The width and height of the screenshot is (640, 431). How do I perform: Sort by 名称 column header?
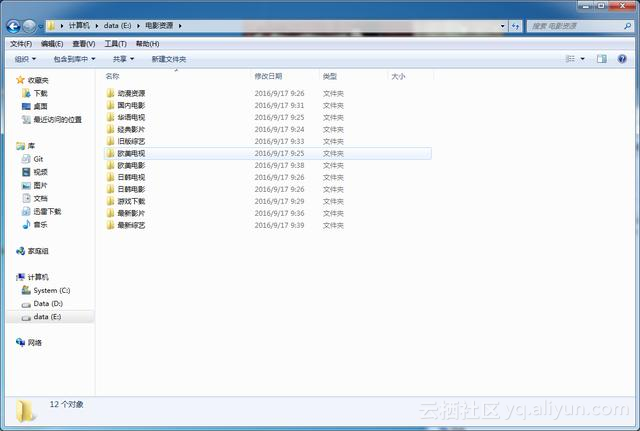112,76
